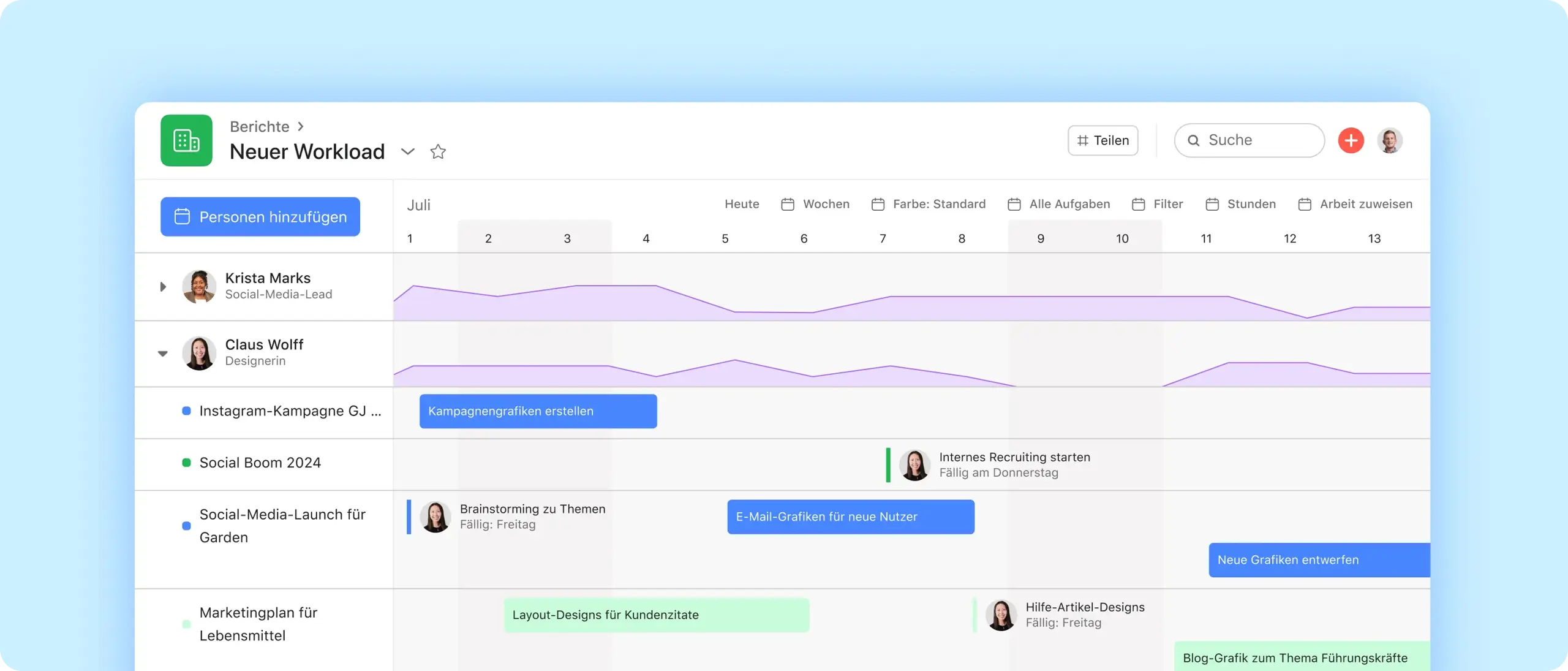Open Neue Grafiken entwerfen task bar
The width and height of the screenshot is (1568, 671).
1319,560
